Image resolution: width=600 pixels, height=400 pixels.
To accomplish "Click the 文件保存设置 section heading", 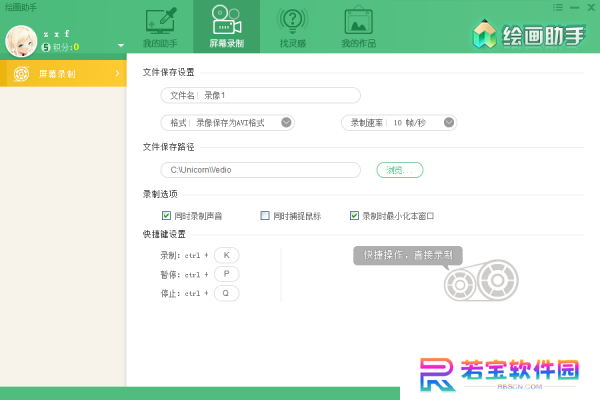I will coord(168,72).
